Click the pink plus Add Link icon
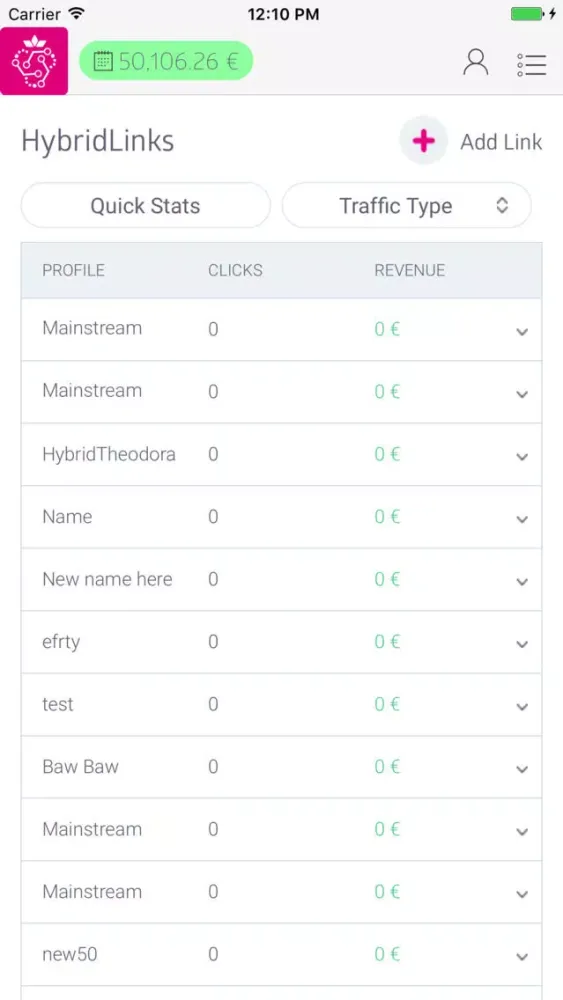The image size is (563, 1000). [x=423, y=140]
